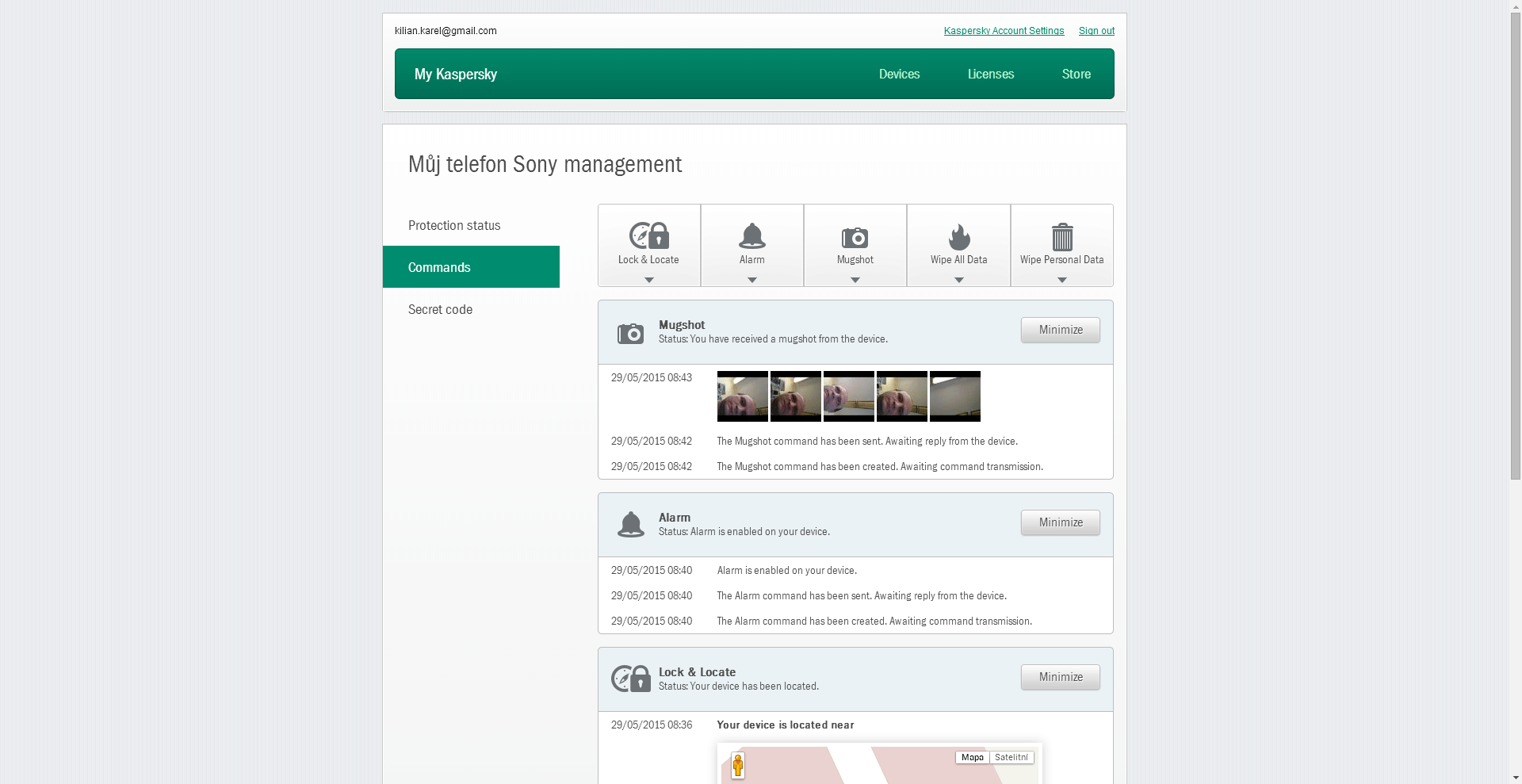
Task: Open the second mugshot thumbnail
Action: tap(796, 396)
